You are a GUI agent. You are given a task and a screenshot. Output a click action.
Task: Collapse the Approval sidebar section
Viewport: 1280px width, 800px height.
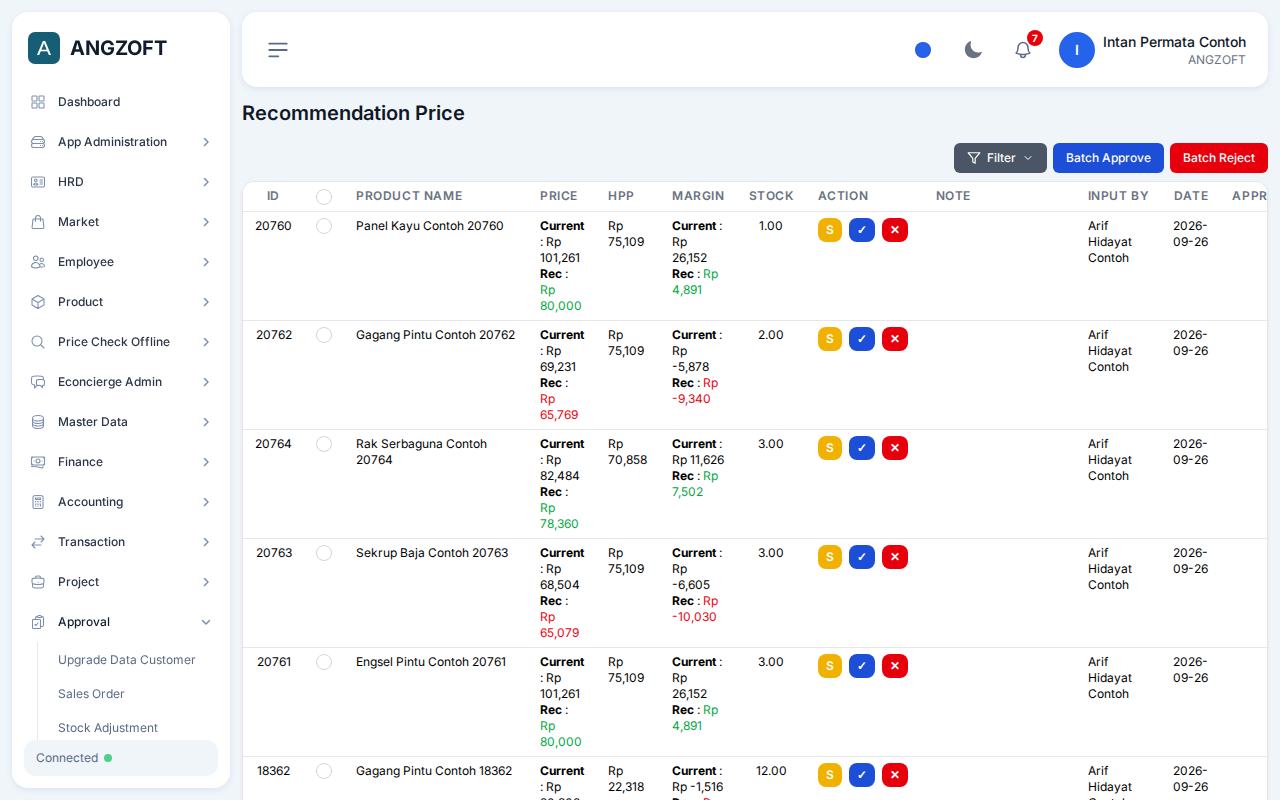point(121,622)
